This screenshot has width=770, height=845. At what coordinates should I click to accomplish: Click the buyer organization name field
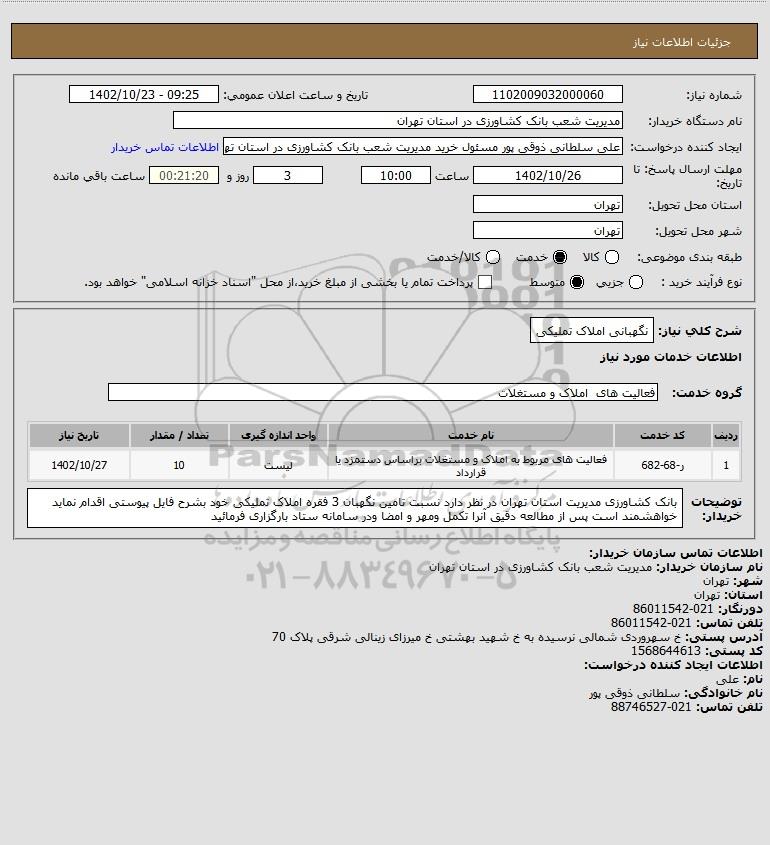click(398, 120)
